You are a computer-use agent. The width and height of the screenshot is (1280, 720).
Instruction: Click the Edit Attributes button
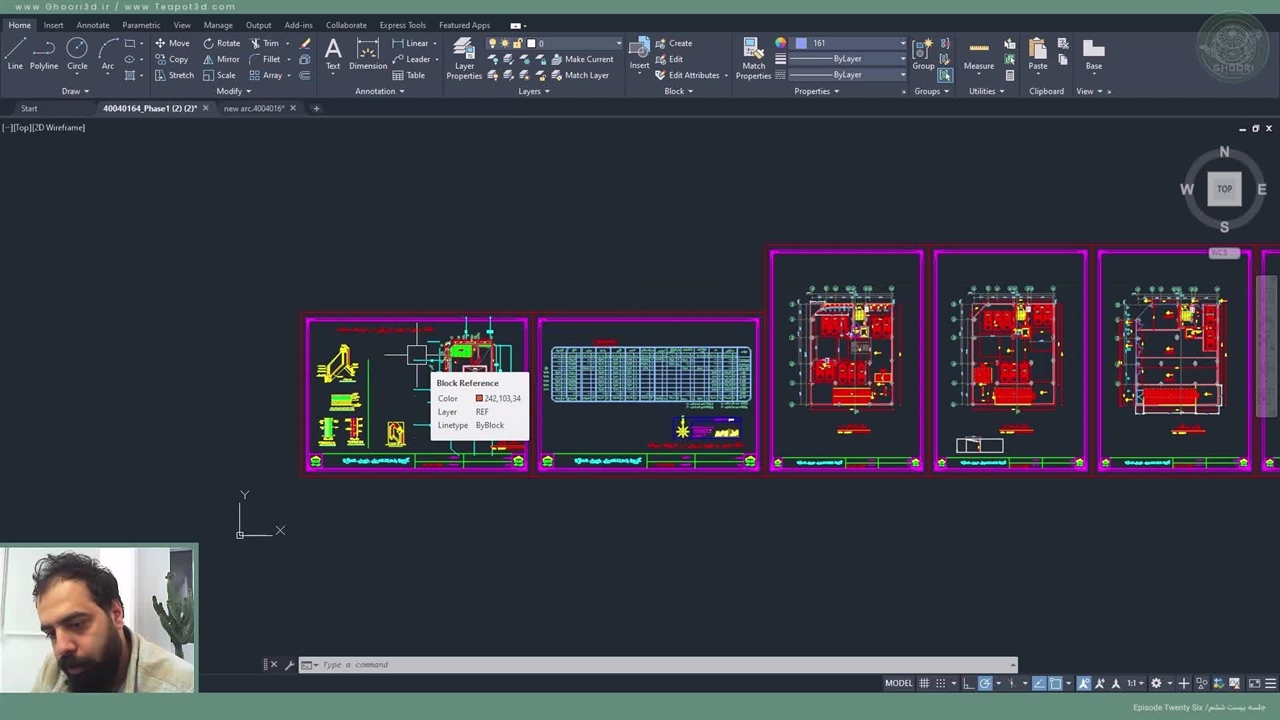[x=688, y=75]
